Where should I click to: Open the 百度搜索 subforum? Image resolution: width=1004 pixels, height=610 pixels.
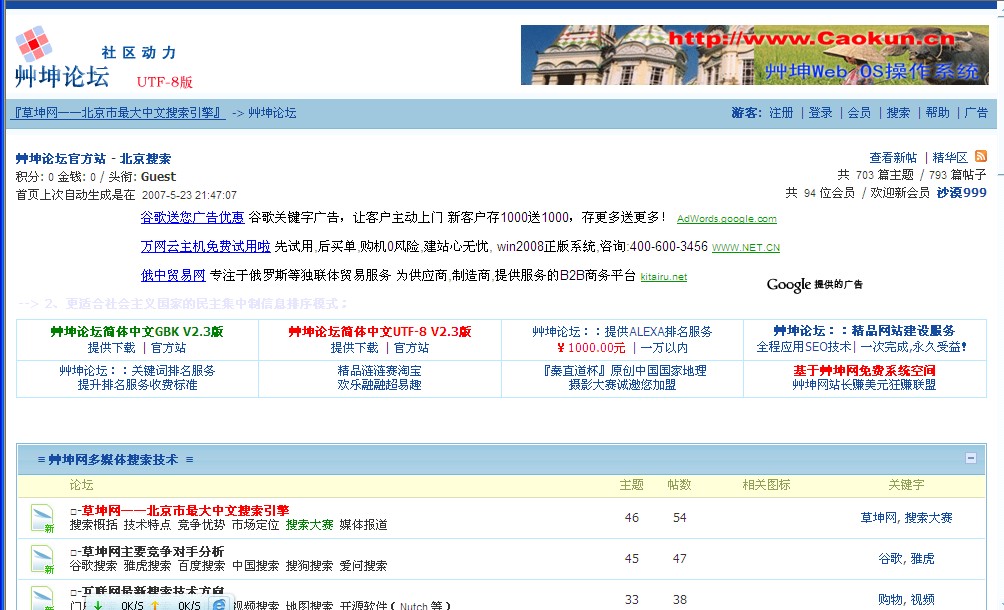(x=201, y=566)
